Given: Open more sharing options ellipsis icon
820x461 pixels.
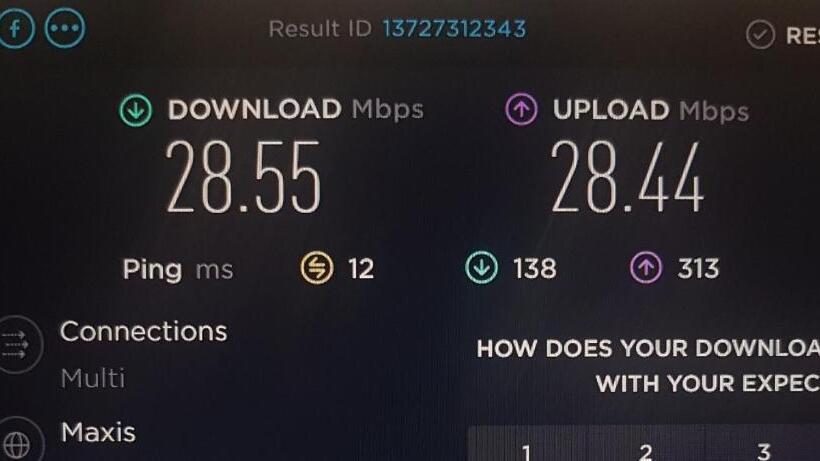Looking at the screenshot, I should 64,28.
